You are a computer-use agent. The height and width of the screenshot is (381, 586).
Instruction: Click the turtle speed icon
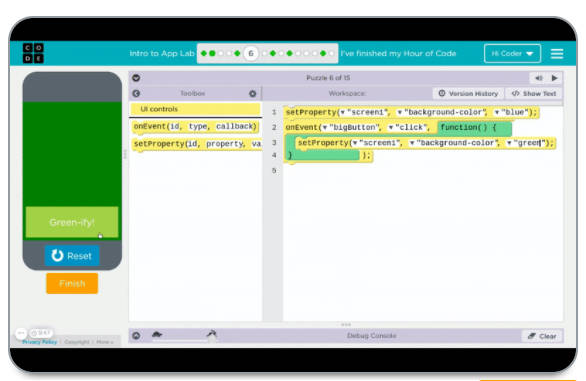pyautogui.click(x=157, y=335)
